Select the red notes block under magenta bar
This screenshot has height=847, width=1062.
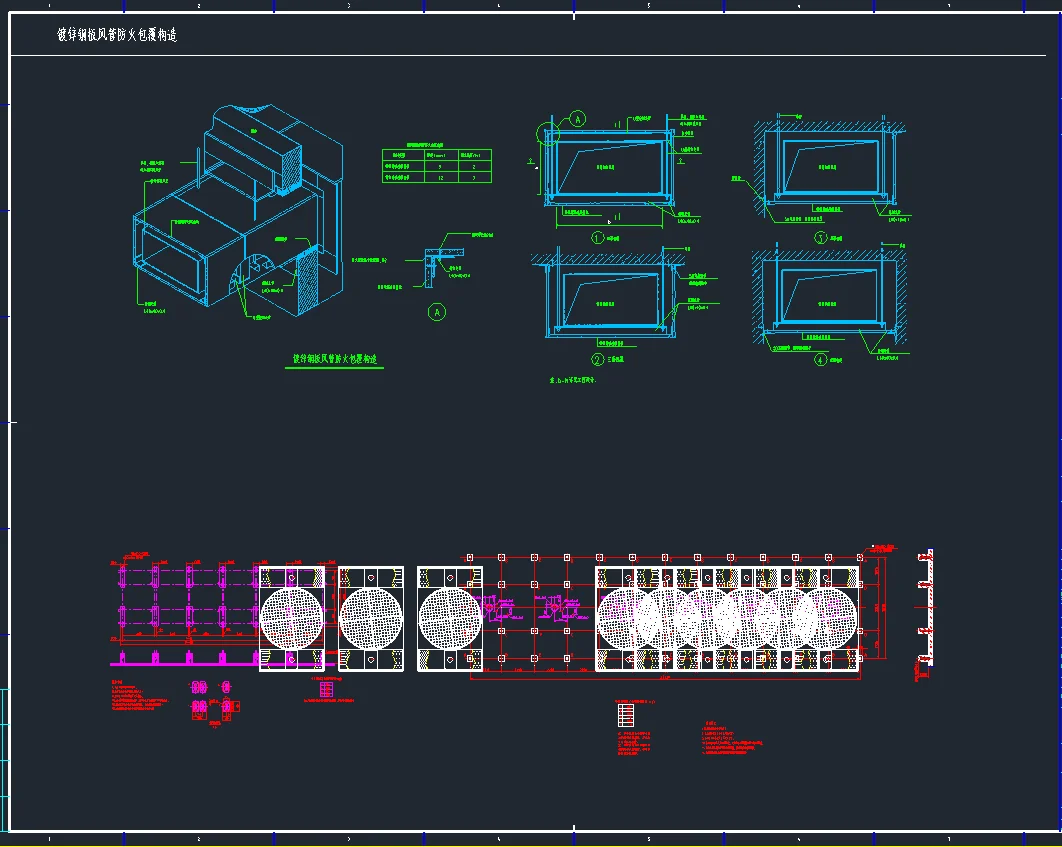(x=139, y=695)
